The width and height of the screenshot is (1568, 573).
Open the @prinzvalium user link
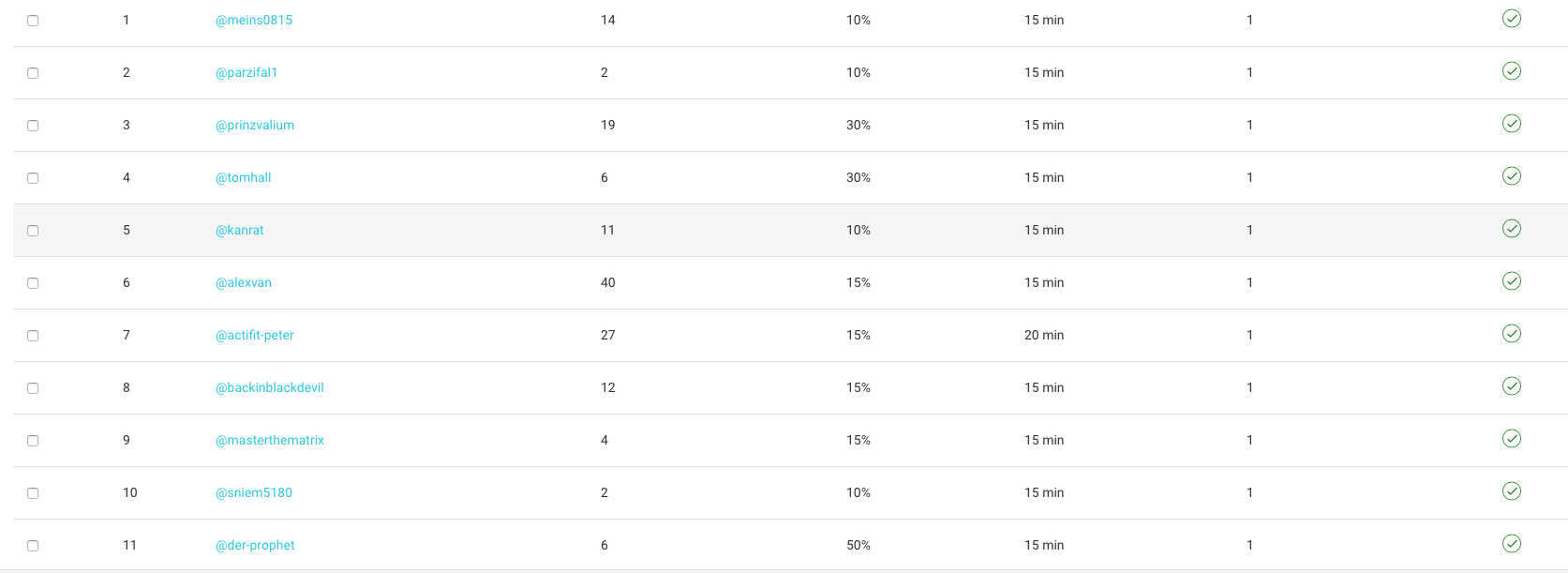tap(255, 125)
